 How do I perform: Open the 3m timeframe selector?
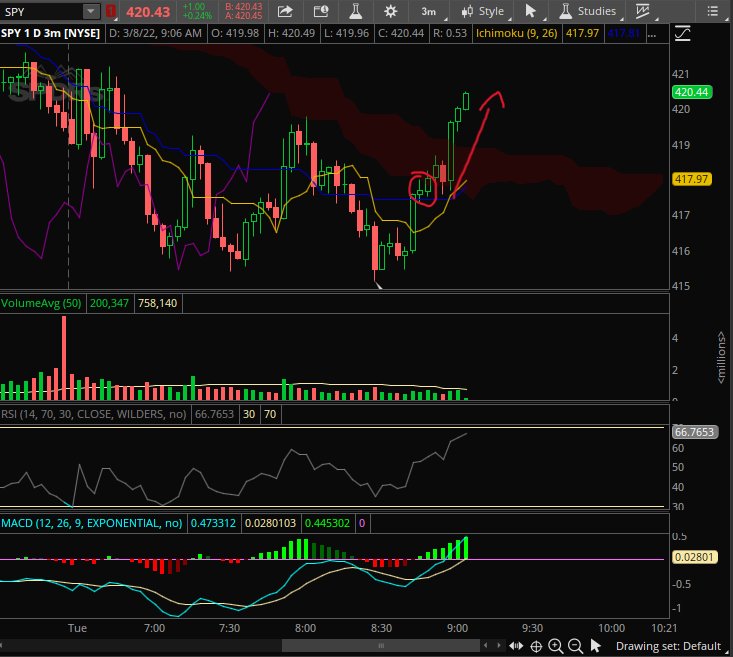[429, 12]
